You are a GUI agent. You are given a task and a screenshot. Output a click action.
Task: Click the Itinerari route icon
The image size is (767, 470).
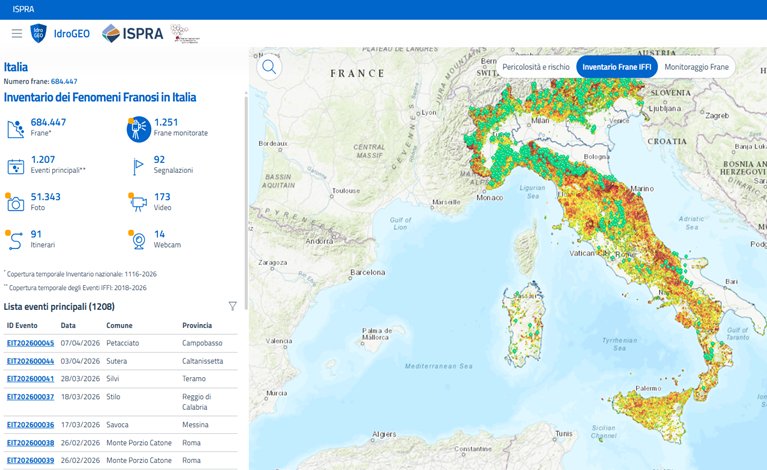click(x=15, y=240)
